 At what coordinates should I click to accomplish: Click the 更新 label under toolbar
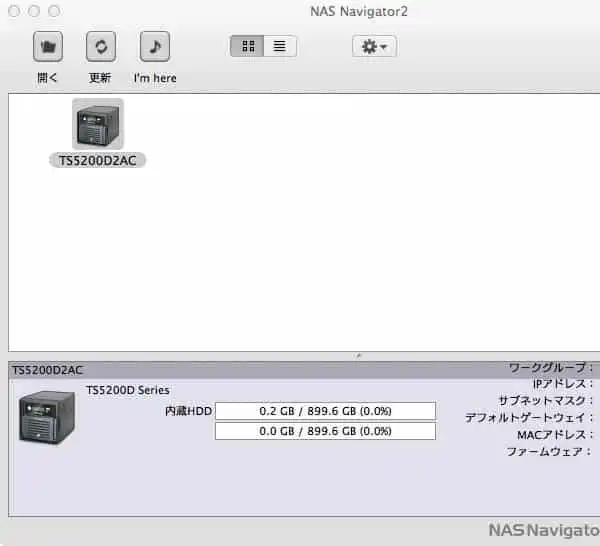[100, 78]
